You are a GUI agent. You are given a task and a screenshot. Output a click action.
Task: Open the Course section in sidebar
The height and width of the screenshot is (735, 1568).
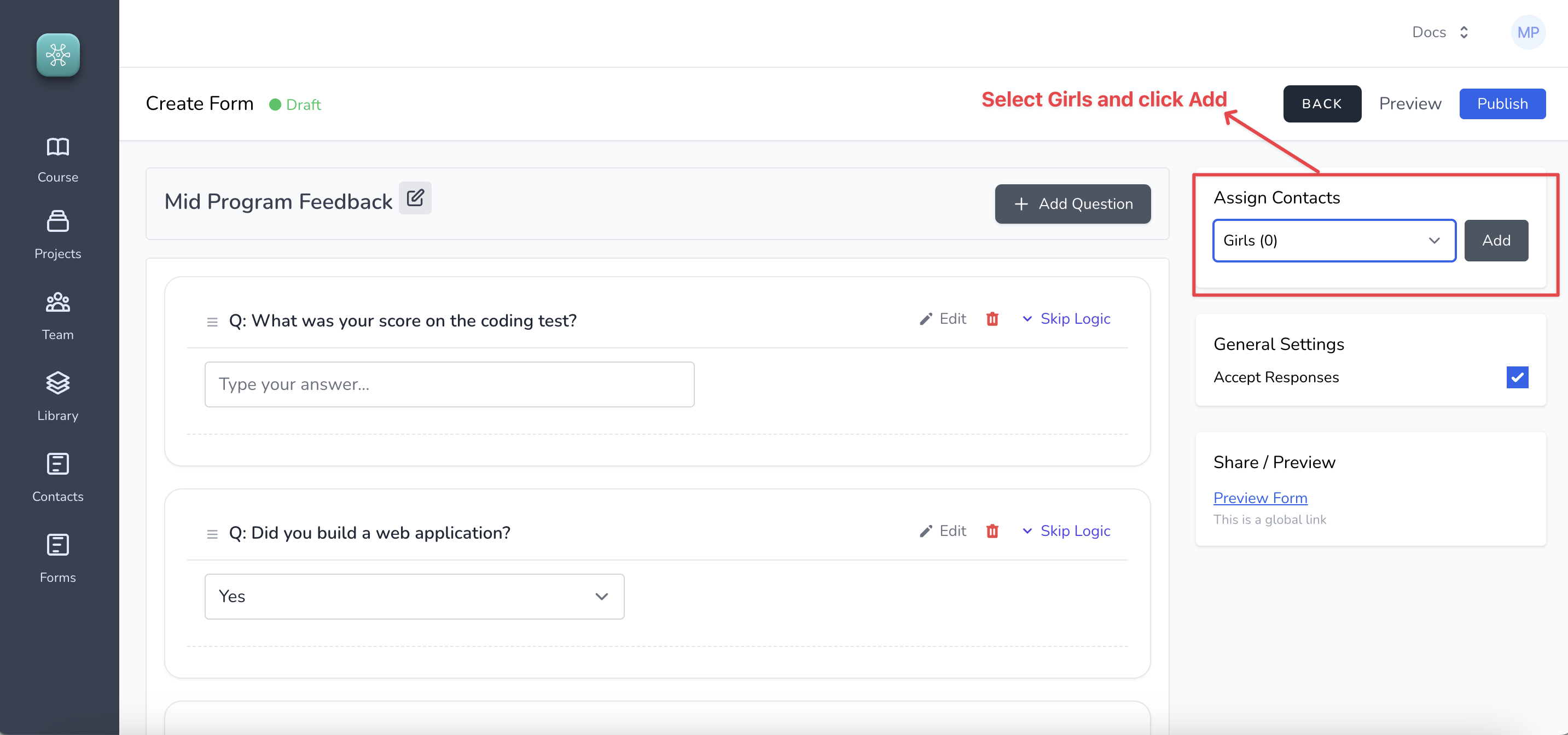58,159
